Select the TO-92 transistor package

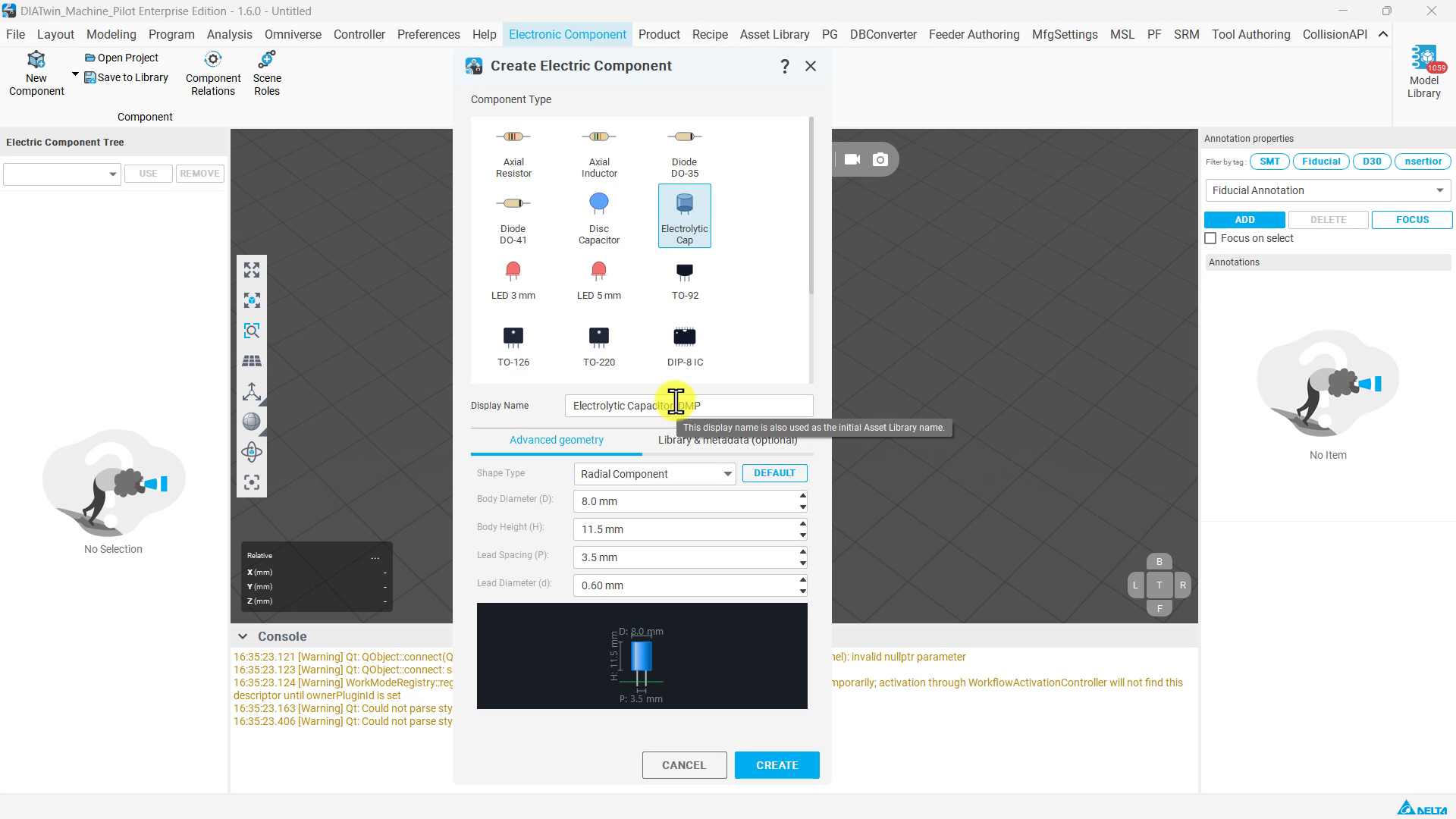click(x=685, y=281)
